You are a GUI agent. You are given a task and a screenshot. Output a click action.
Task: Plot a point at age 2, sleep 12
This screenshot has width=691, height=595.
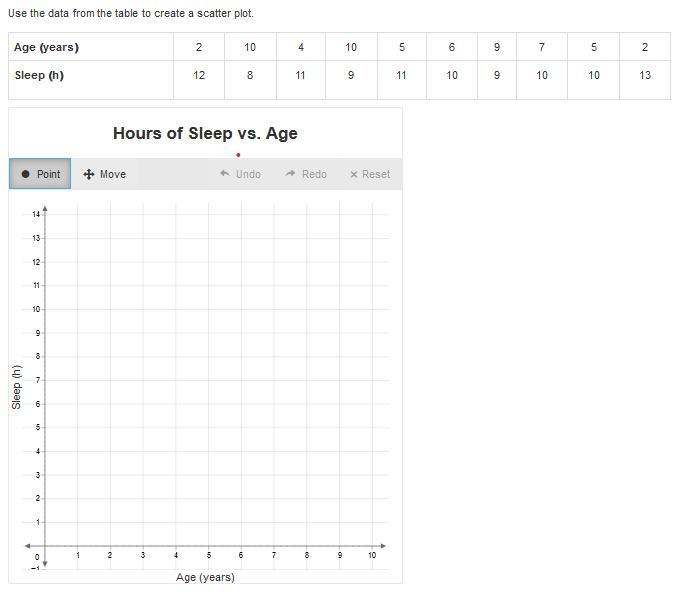[x=110, y=262]
